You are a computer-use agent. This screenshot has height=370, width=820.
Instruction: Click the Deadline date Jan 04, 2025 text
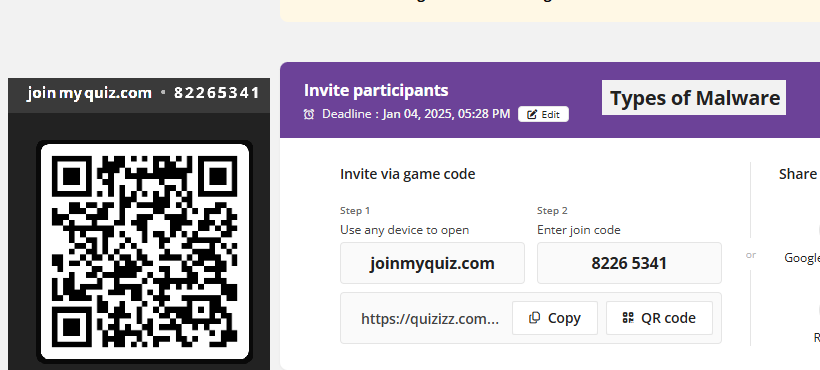pyautogui.click(x=416, y=114)
